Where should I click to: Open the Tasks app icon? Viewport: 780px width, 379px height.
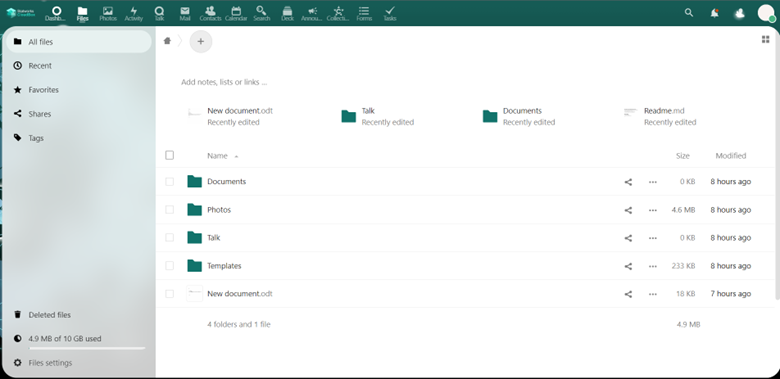point(390,13)
